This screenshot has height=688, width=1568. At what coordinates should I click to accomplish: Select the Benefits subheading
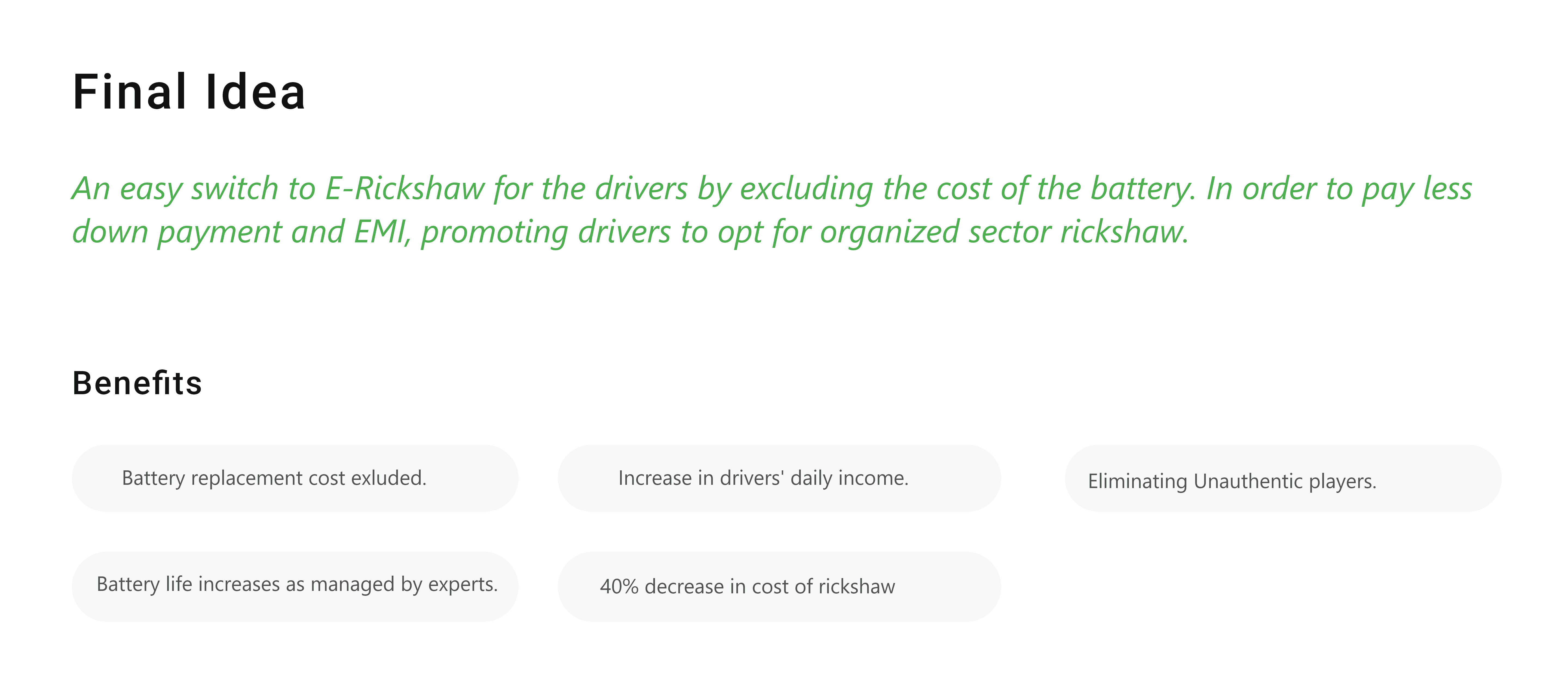pyautogui.click(x=137, y=383)
